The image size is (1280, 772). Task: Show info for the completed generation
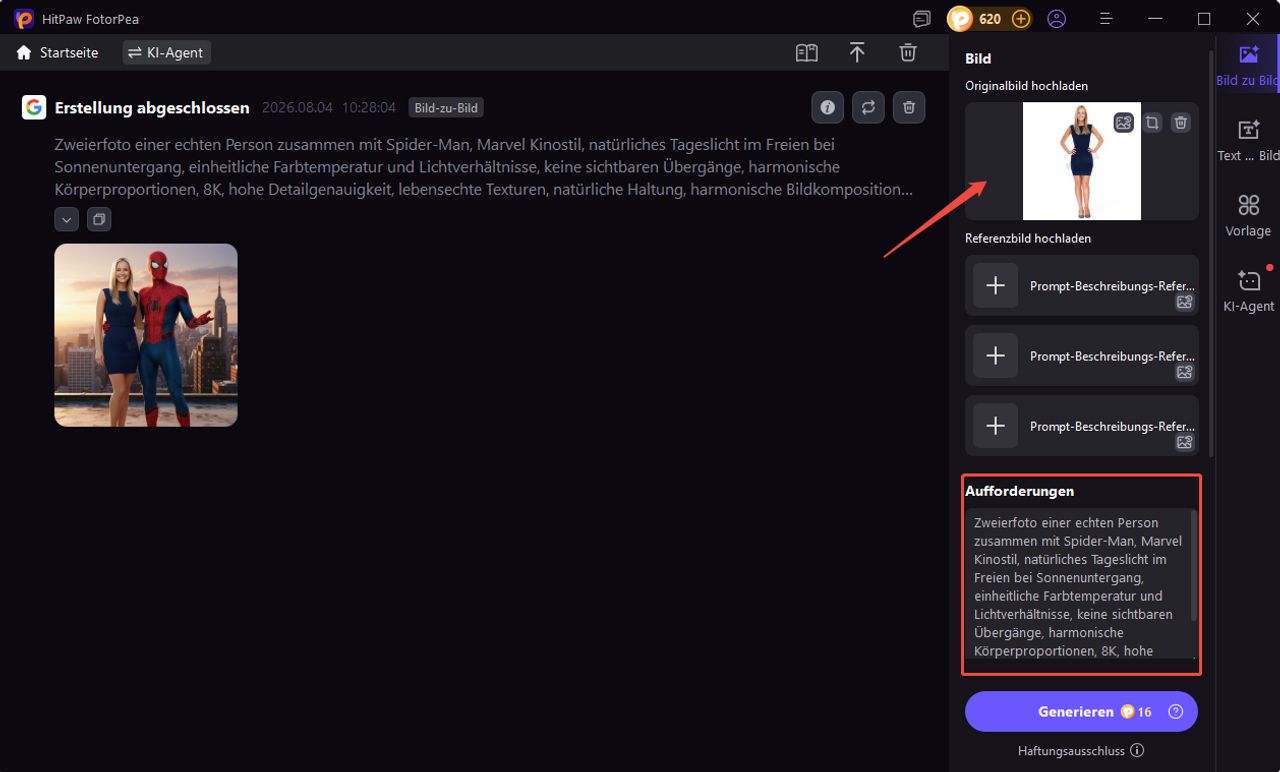click(828, 107)
